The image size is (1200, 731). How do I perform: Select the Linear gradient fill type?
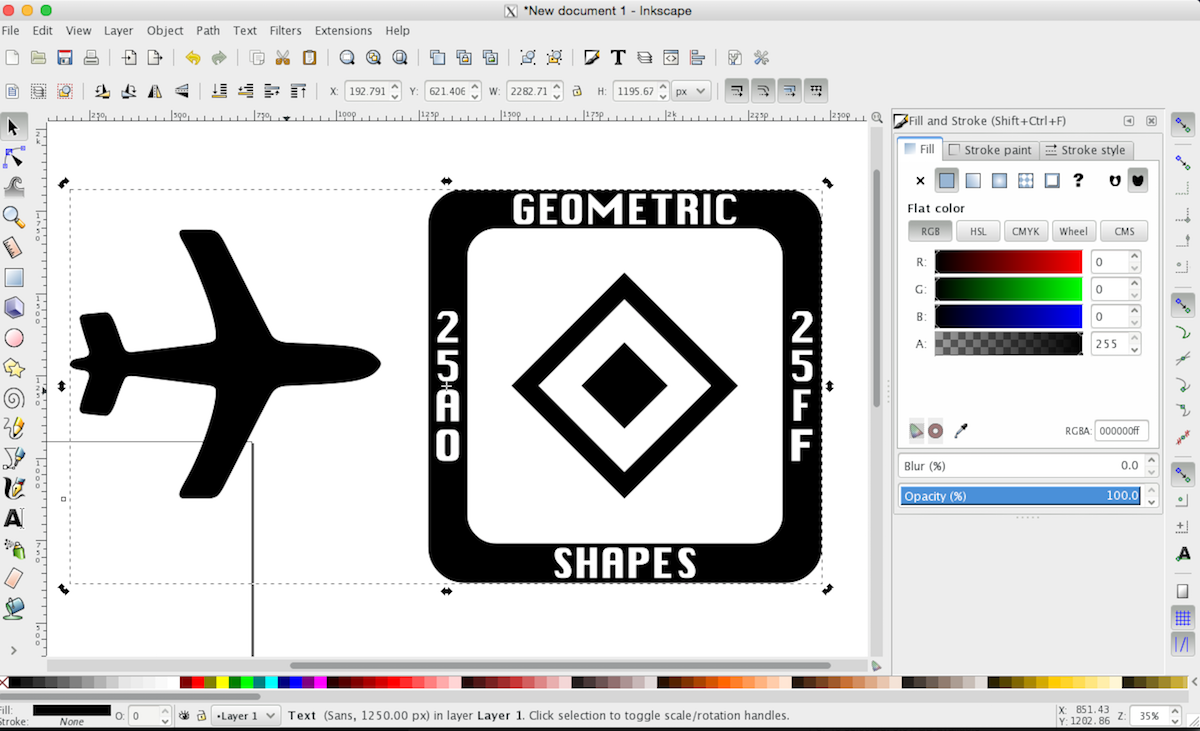click(973, 180)
